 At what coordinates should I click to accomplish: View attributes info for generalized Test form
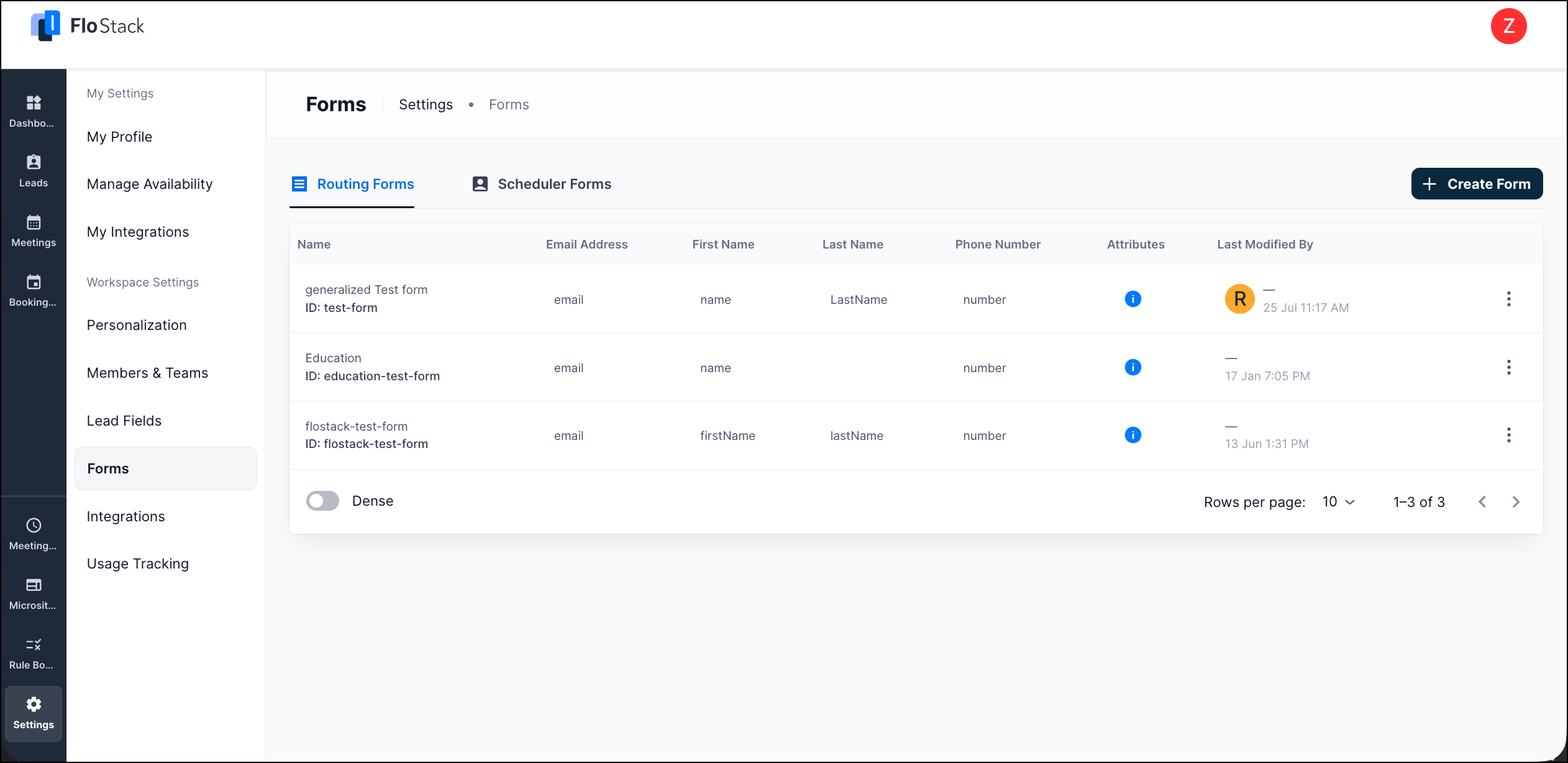[x=1133, y=299]
